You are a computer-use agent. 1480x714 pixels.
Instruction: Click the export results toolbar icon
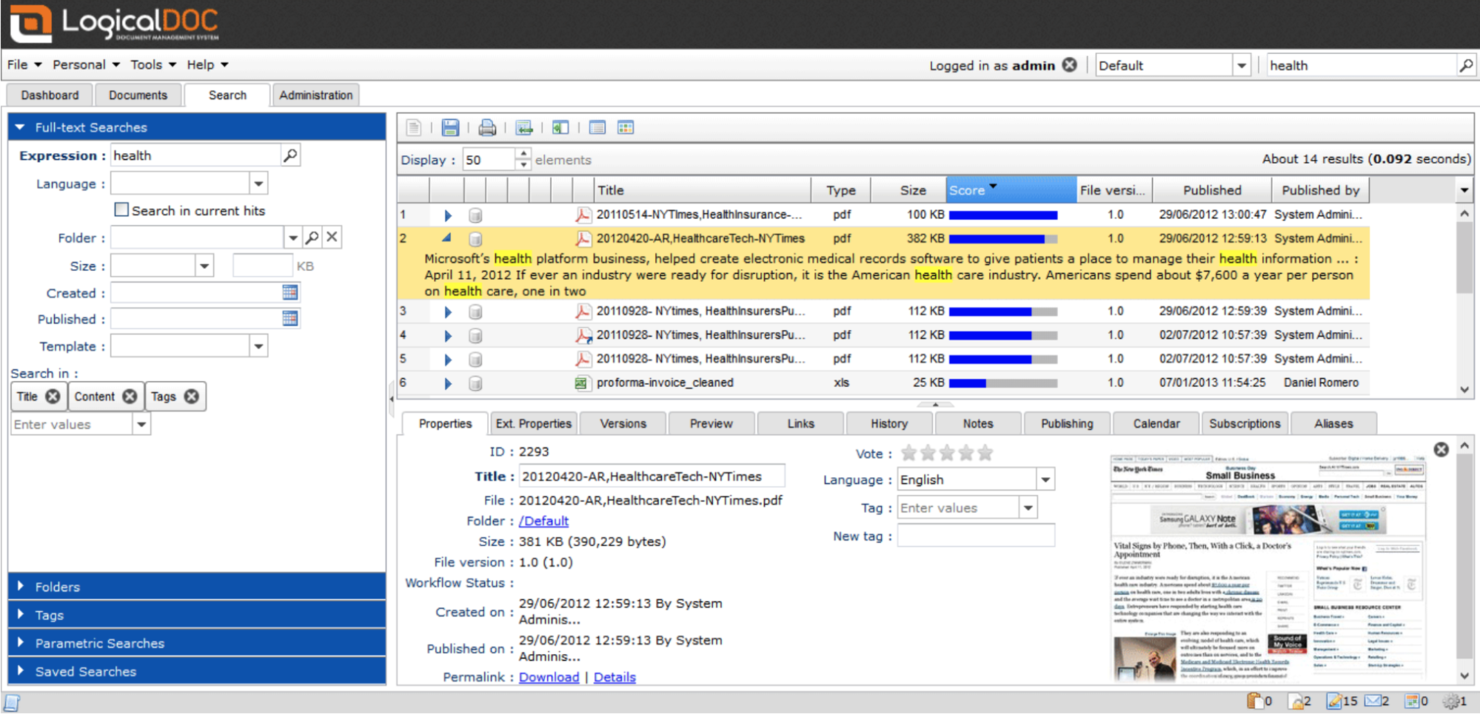pos(524,128)
